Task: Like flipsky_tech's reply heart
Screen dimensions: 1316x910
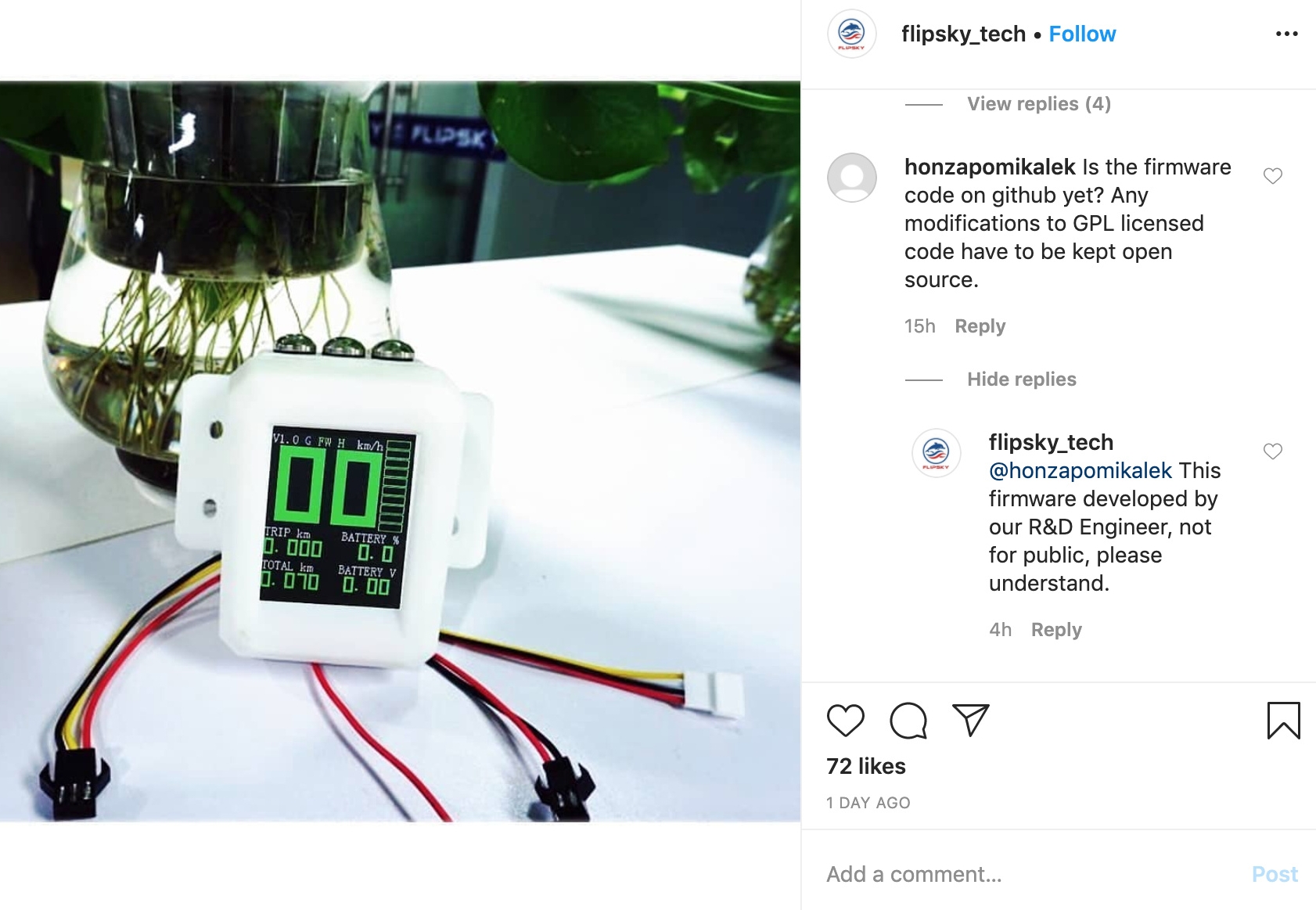Action: (x=1273, y=451)
